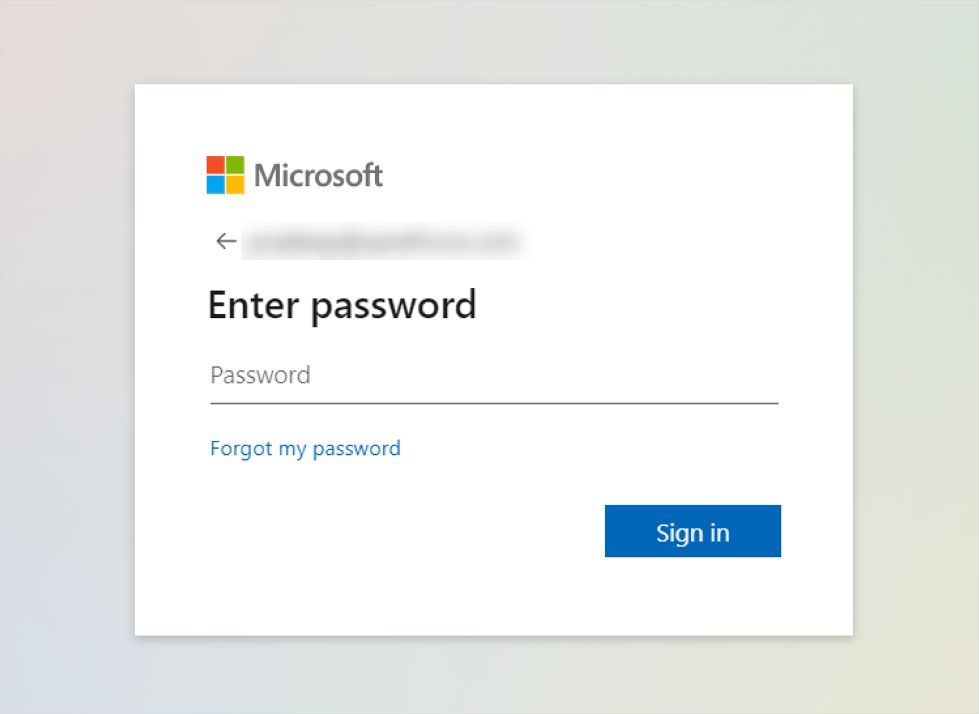Click the Microsoft wordmark text

[x=318, y=175]
